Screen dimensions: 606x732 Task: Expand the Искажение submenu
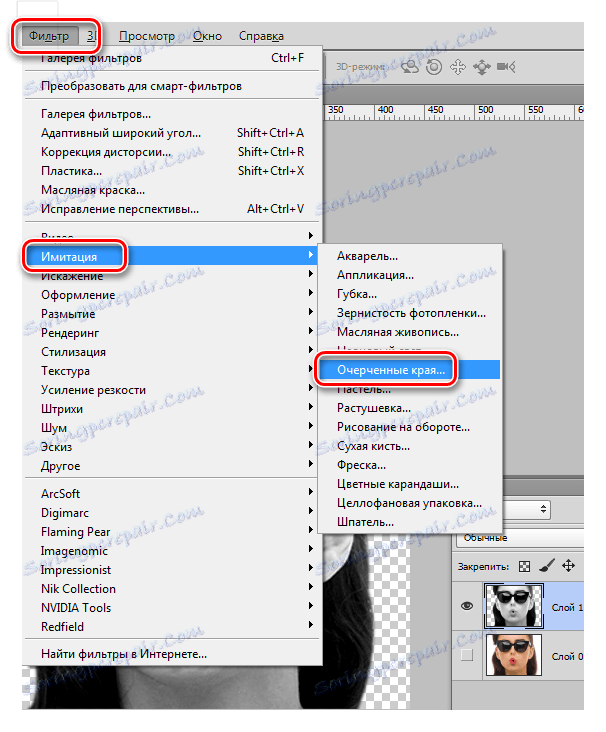coord(172,276)
